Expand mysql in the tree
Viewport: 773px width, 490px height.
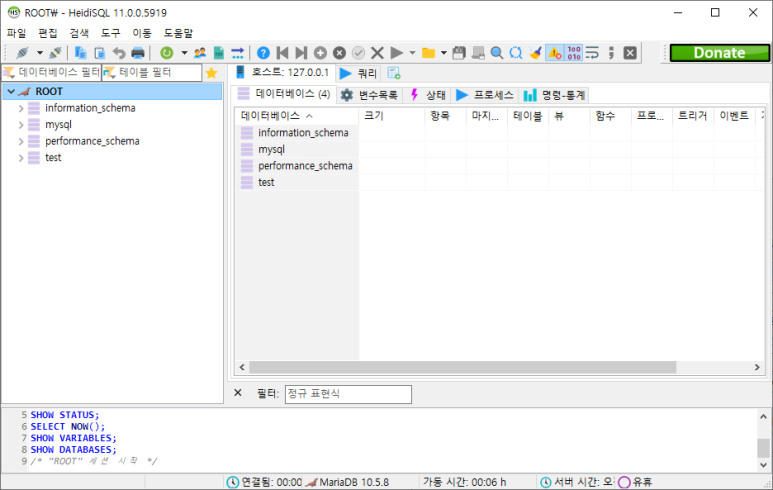tap(21, 125)
